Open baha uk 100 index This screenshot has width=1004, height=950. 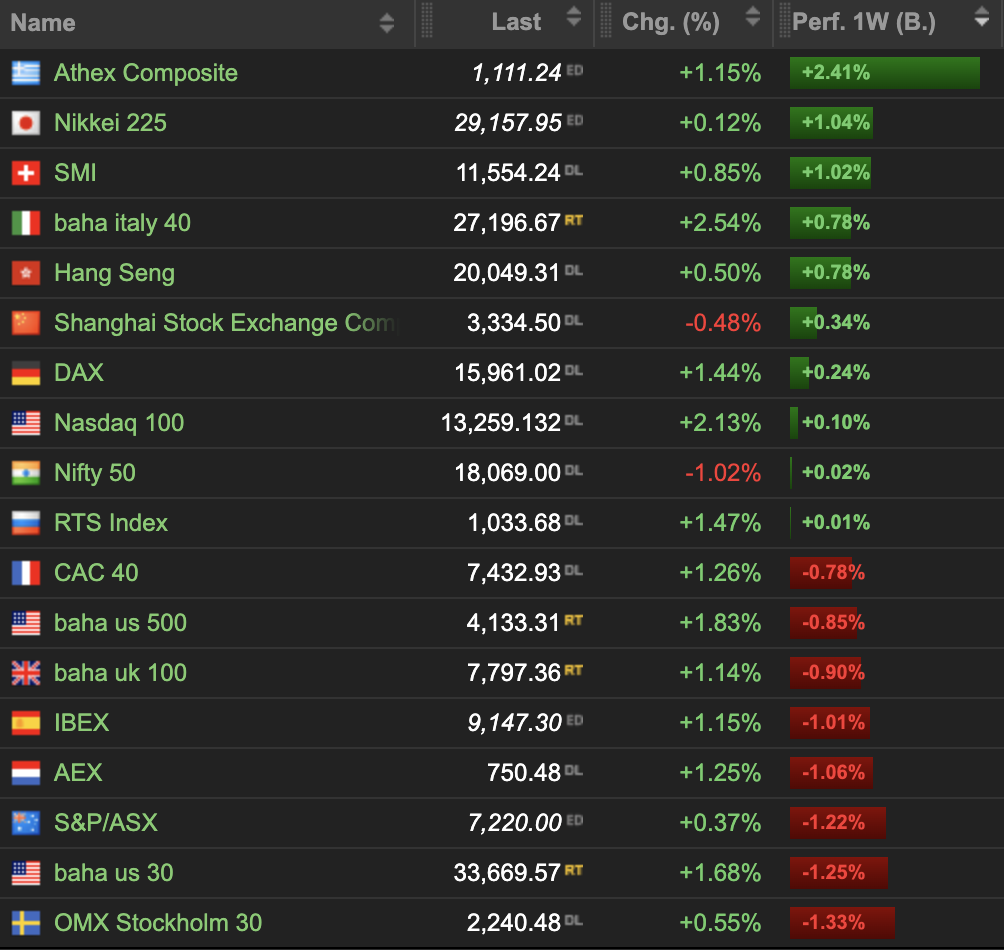(120, 673)
